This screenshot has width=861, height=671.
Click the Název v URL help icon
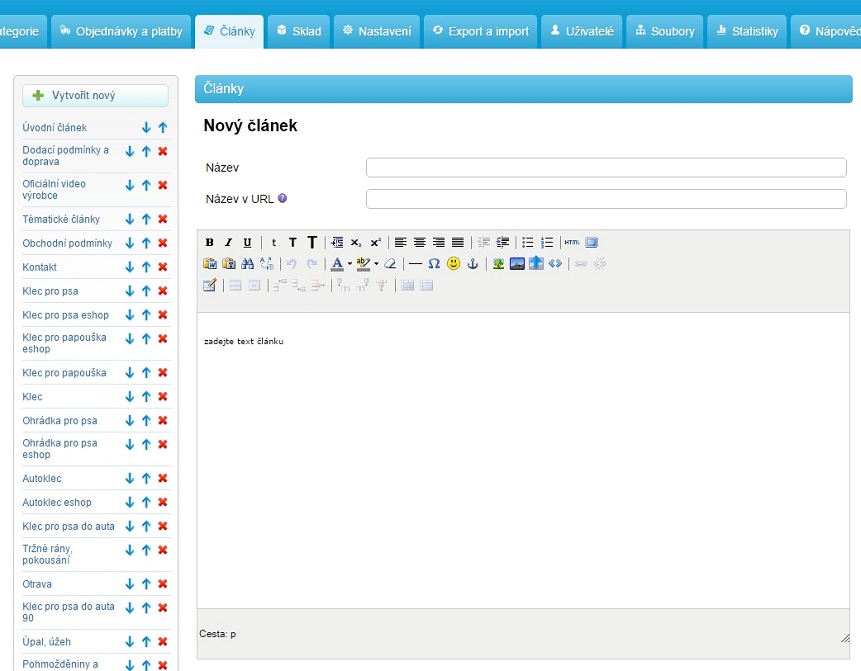283,198
